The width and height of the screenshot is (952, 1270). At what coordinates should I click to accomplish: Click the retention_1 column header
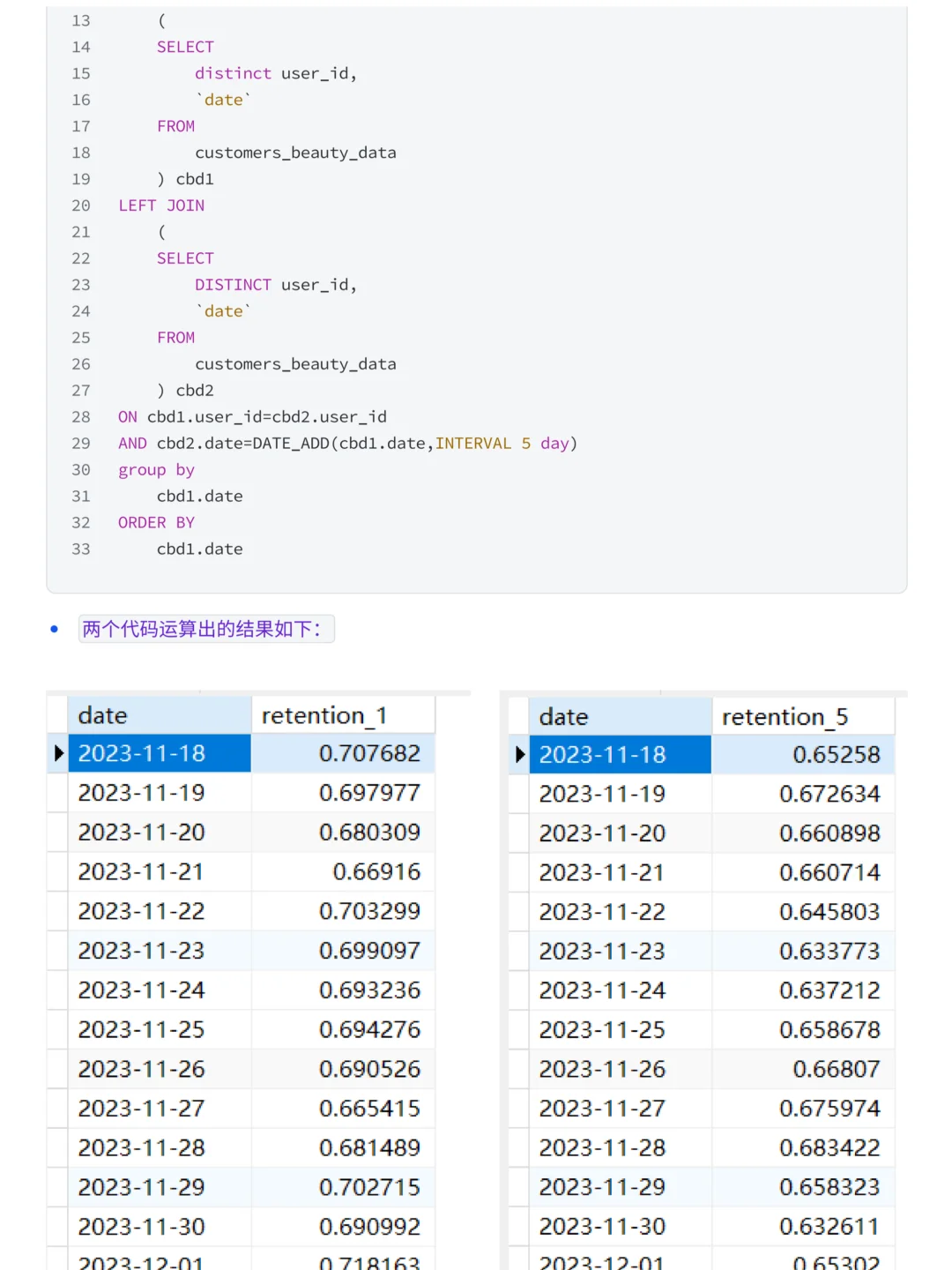323,715
